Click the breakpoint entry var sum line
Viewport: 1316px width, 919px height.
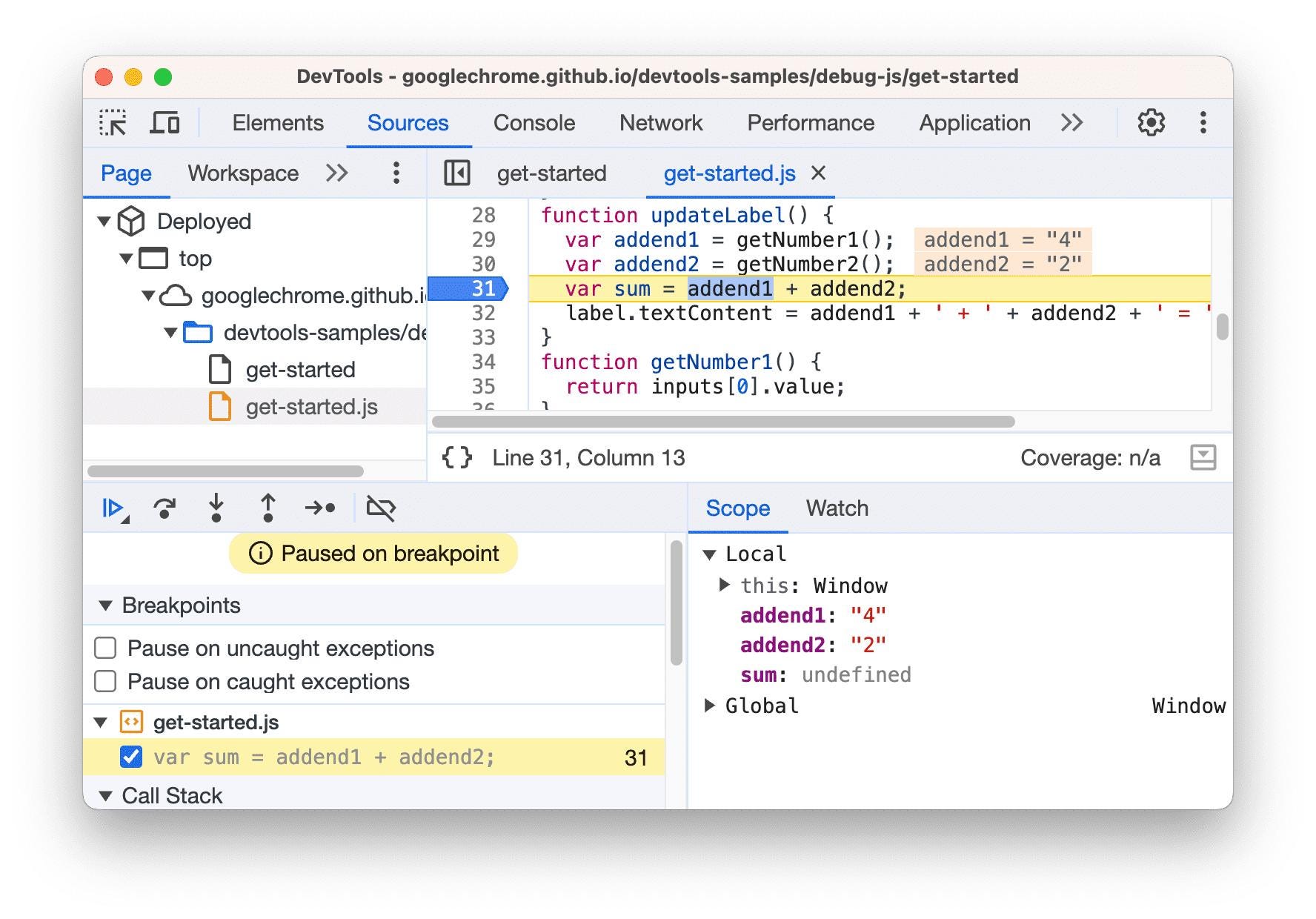pyautogui.click(x=374, y=757)
